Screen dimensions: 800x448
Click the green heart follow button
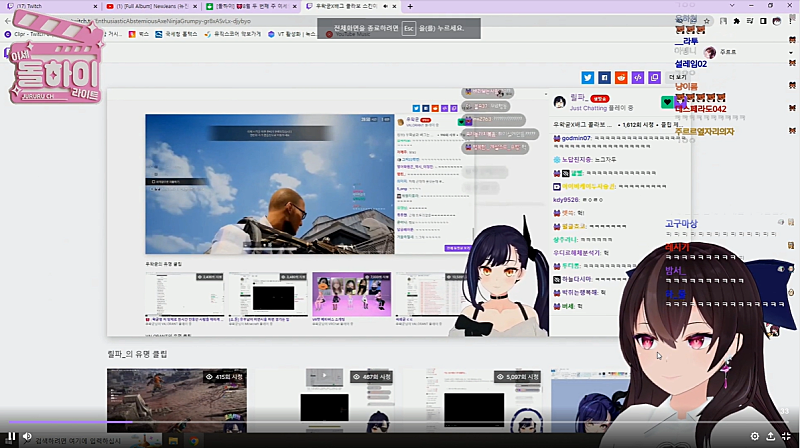point(668,101)
